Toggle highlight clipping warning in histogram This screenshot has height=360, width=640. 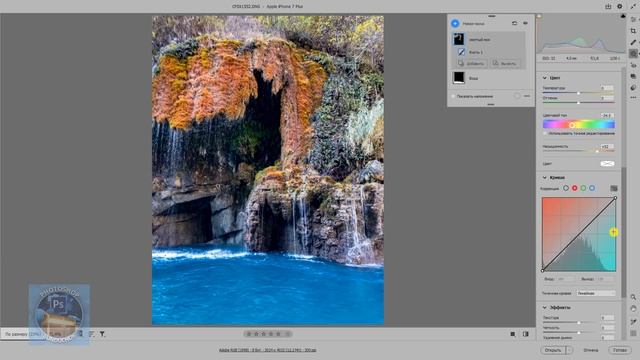[623, 16]
